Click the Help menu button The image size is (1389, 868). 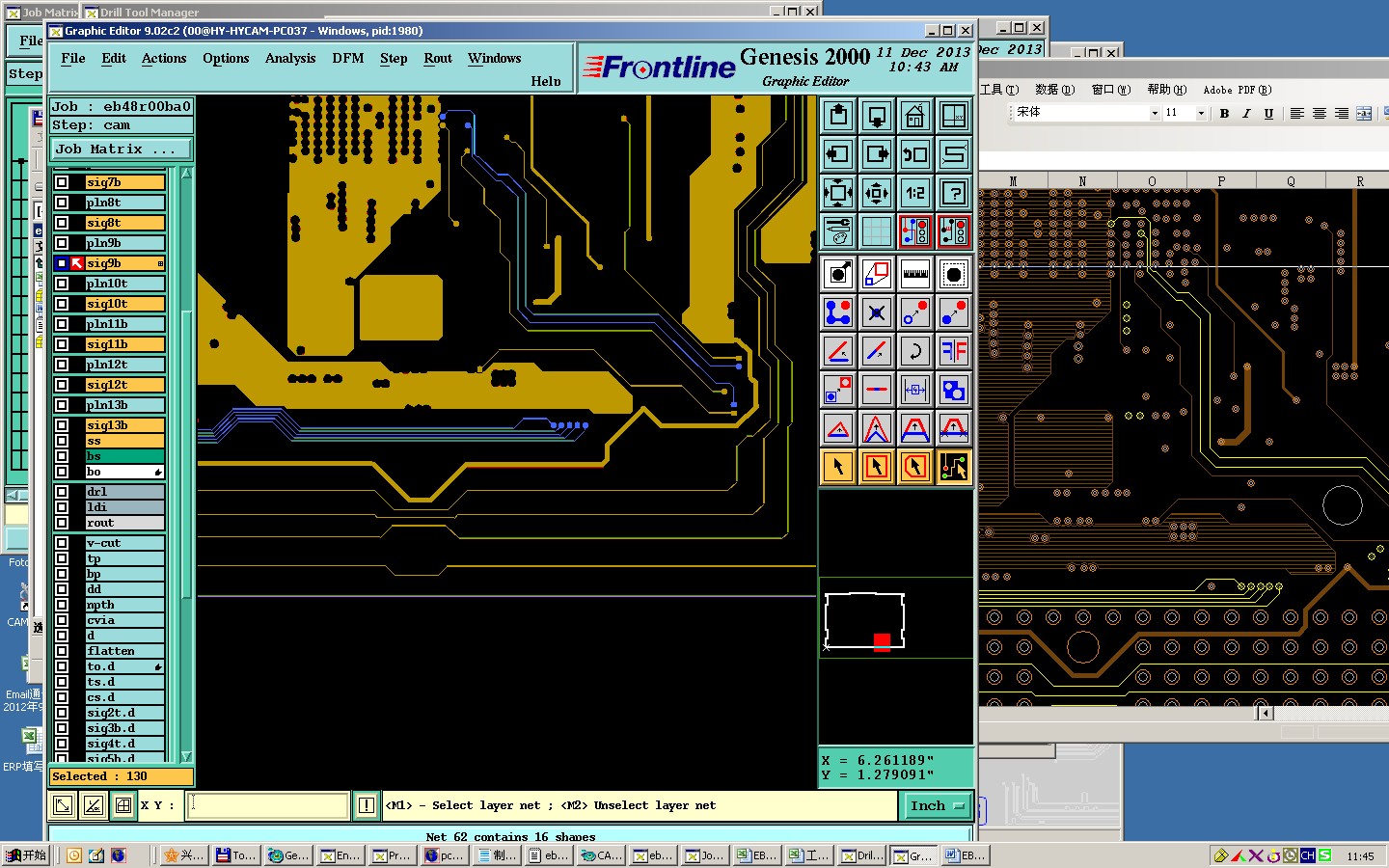pos(546,82)
